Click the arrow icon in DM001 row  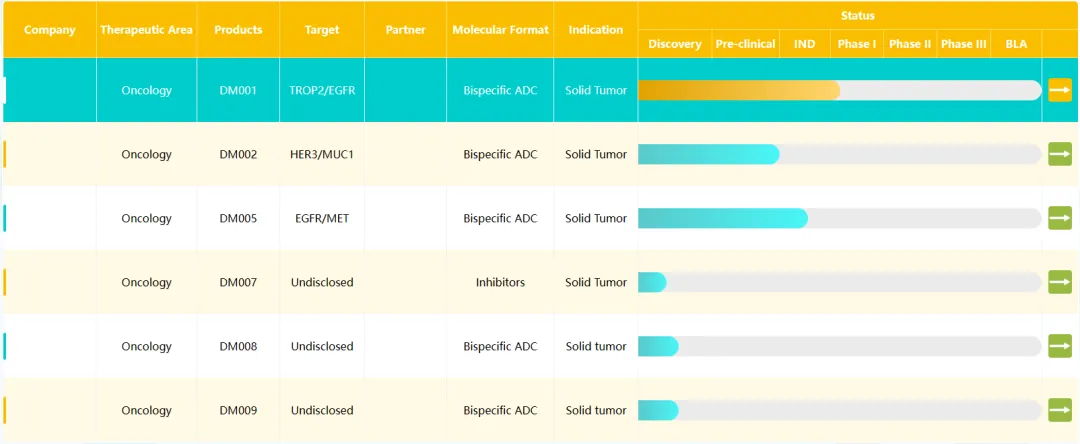click(x=1059, y=90)
